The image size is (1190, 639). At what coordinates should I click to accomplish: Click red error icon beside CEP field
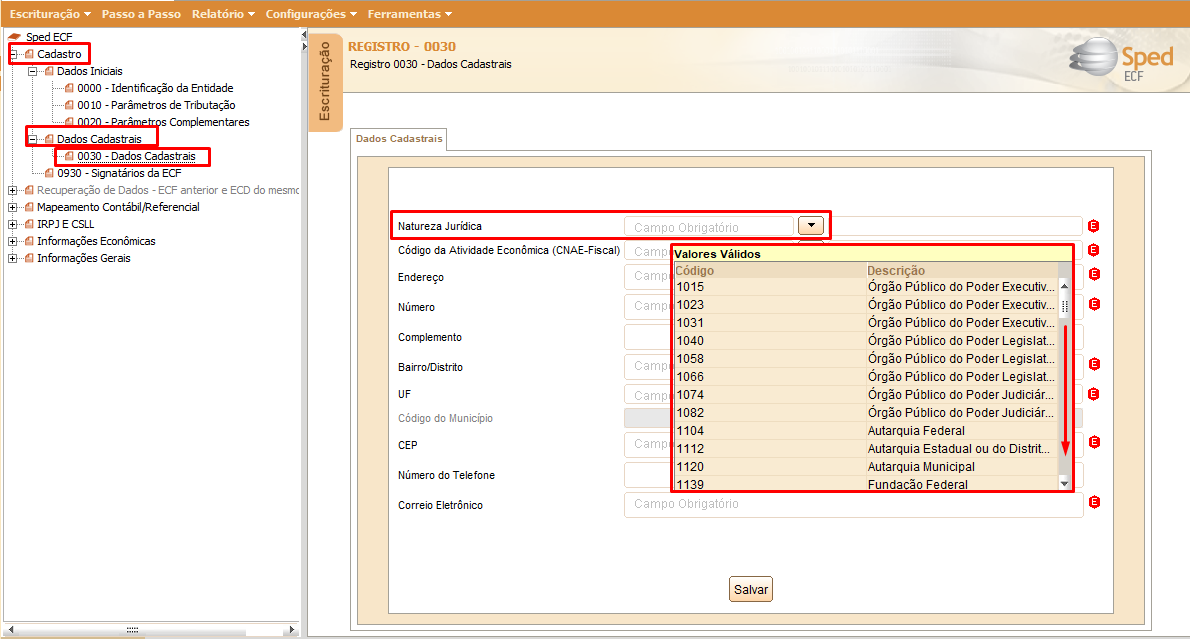tap(1094, 442)
